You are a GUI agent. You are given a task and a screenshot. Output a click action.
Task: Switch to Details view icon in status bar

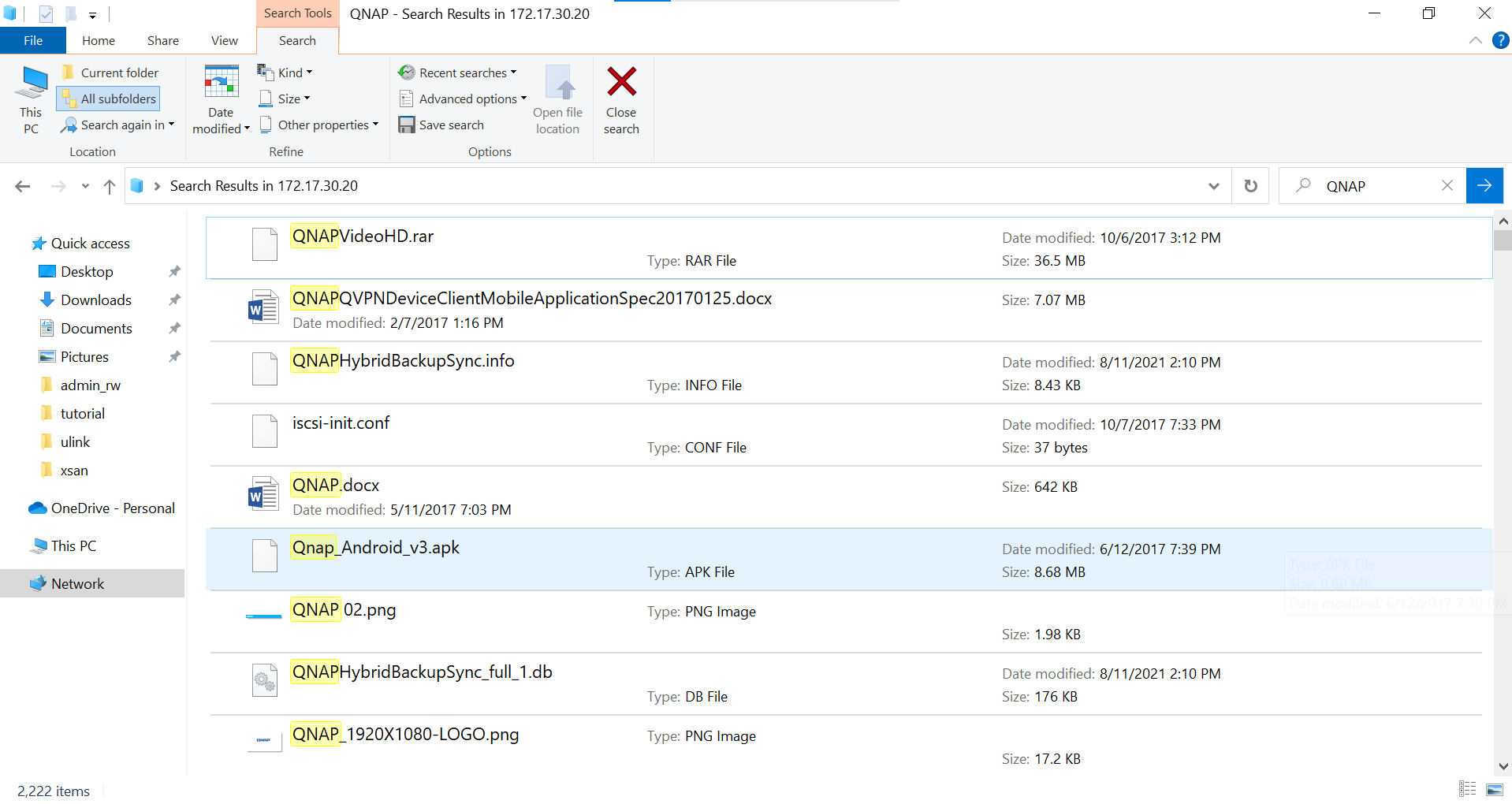(x=1468, y=789)
